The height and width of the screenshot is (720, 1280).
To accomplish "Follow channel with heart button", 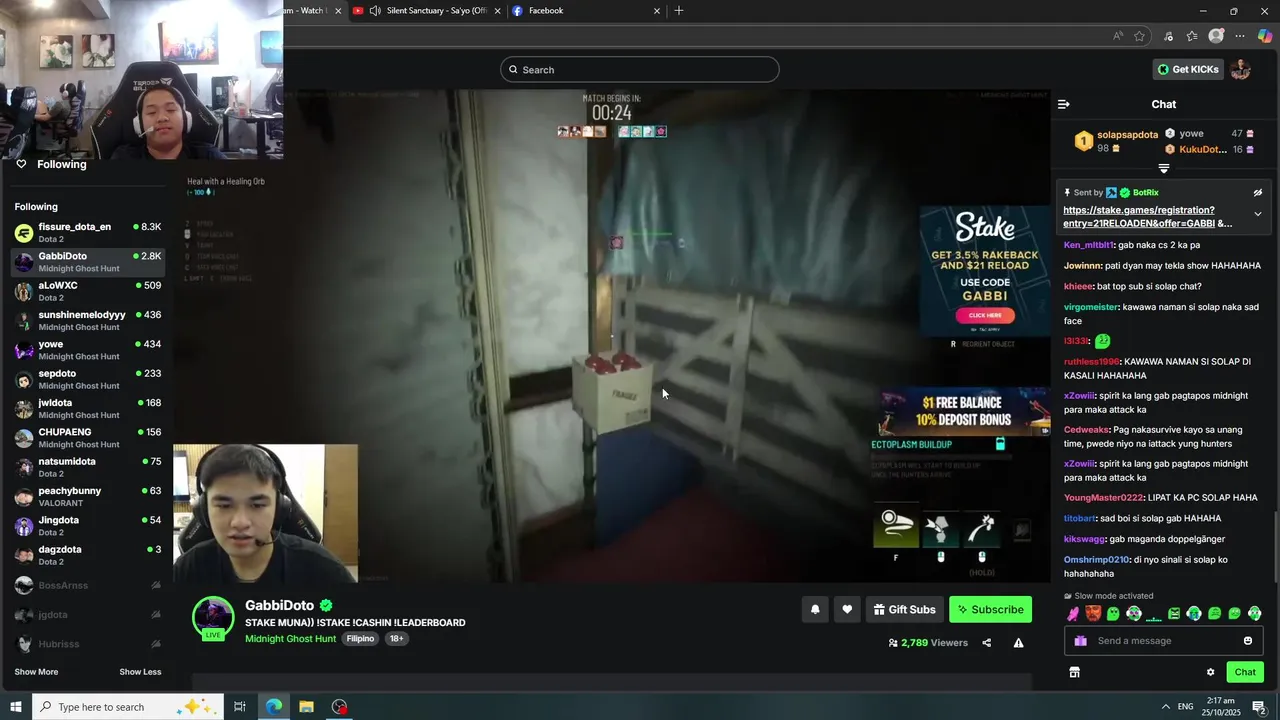I will (x=847, y=609).
